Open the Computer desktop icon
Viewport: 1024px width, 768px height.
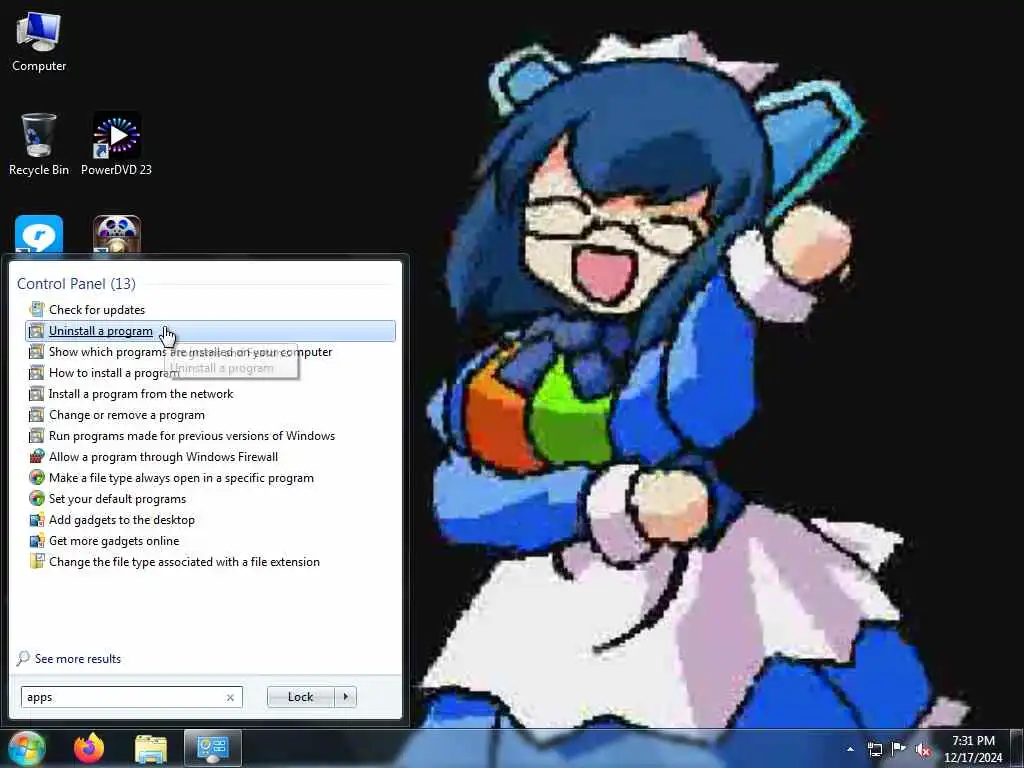[x=39, y=42]
